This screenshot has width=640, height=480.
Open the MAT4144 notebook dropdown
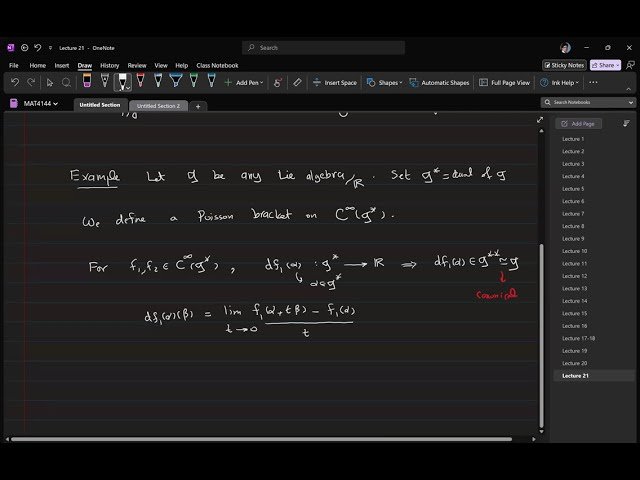click(x=41, y=104)
